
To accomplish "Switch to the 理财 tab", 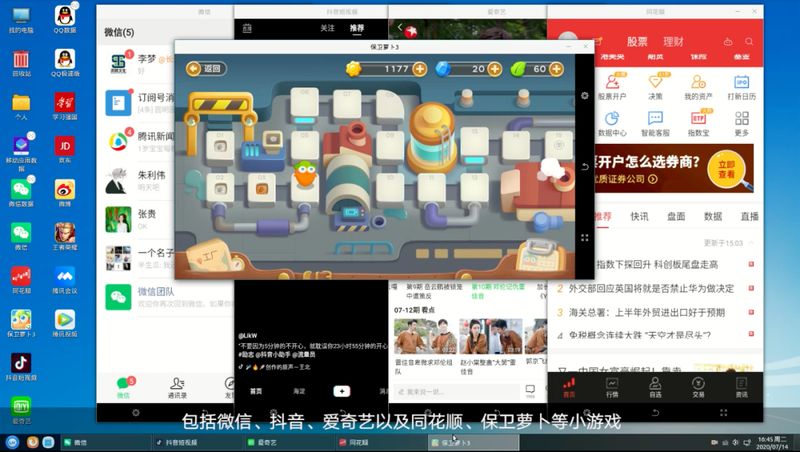I will 673,41.
